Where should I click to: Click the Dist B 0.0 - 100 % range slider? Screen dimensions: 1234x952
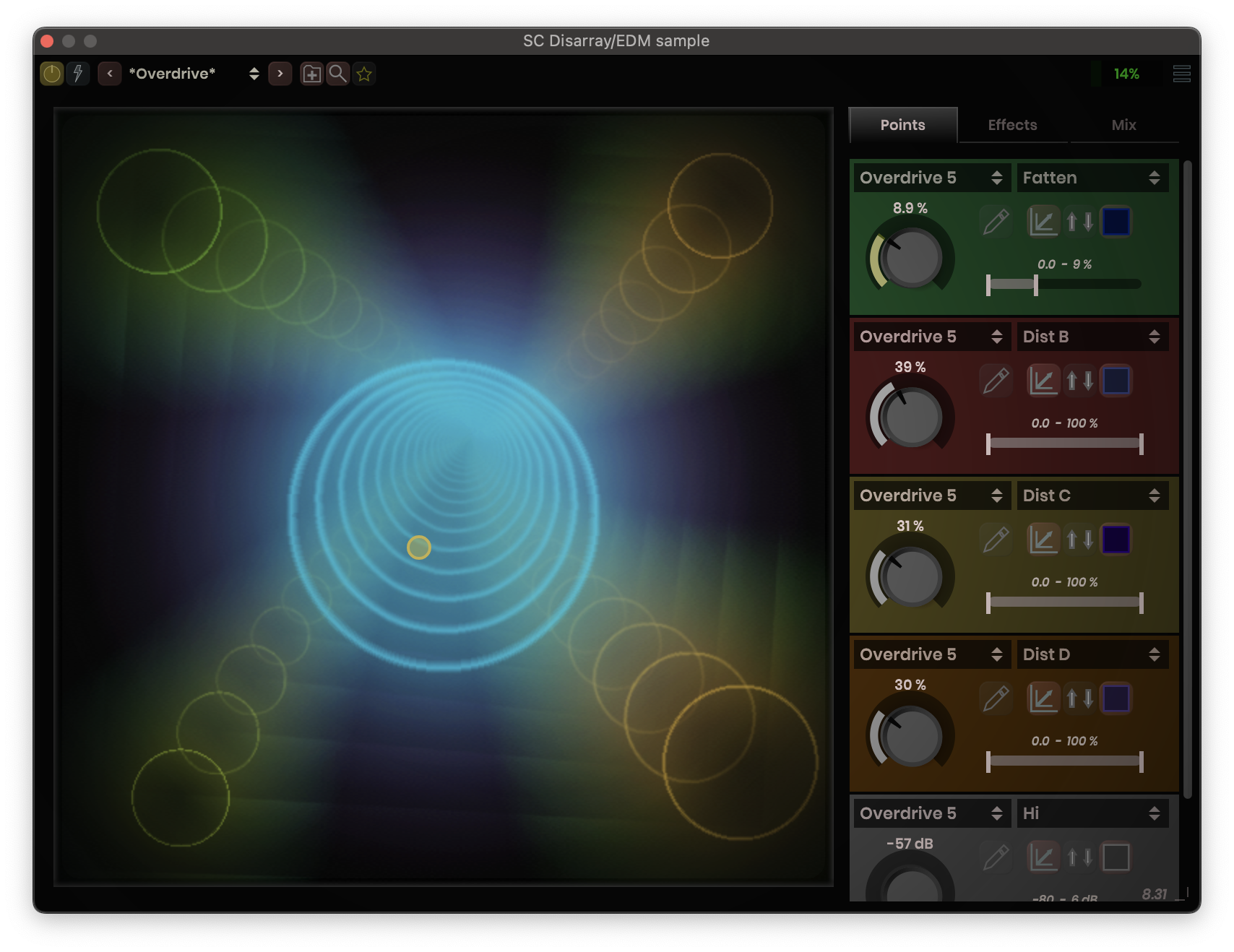pyautogui.click(x=1063, y=443)
